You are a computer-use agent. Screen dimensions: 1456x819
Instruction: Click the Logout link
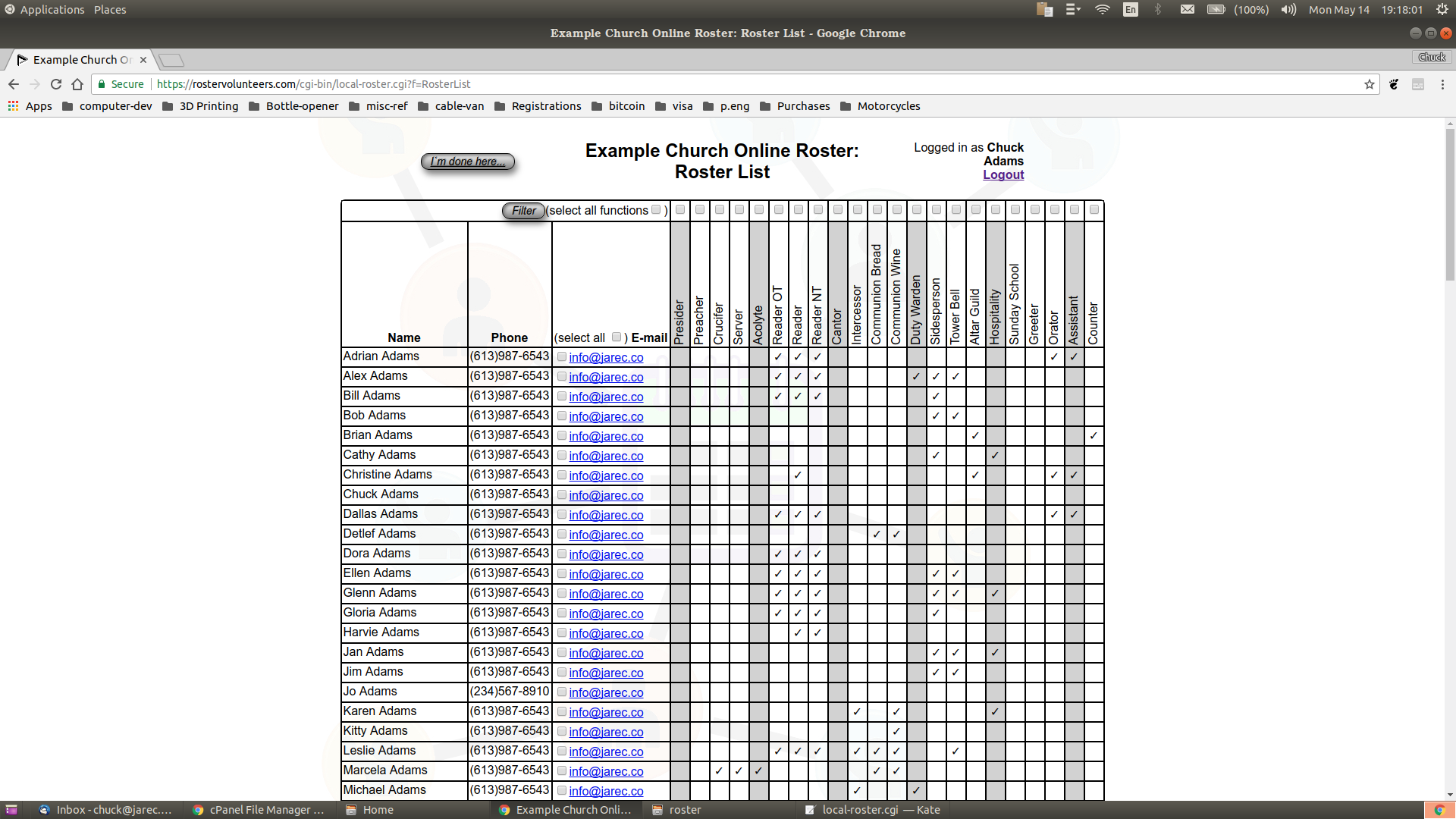pos(1003,174)
